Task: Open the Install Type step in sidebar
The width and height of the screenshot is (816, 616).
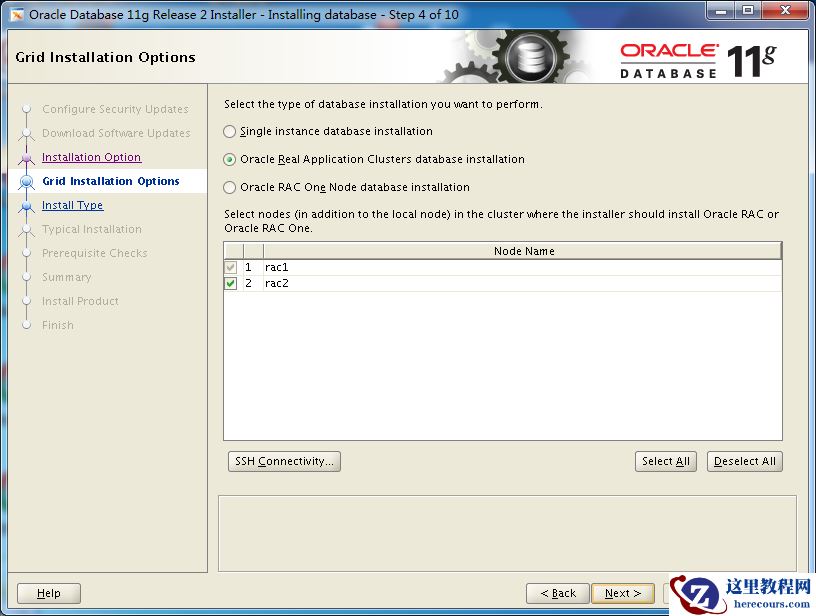Action: pyautogui.click(x=72, y=205)
